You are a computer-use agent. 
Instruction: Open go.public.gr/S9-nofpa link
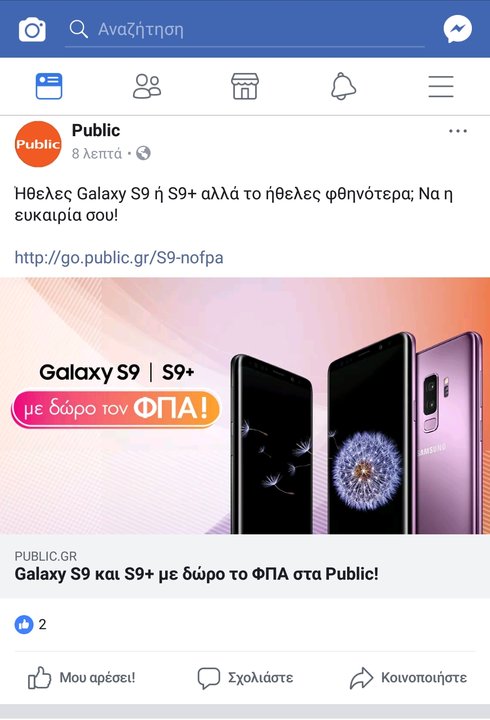pos(119,258)
